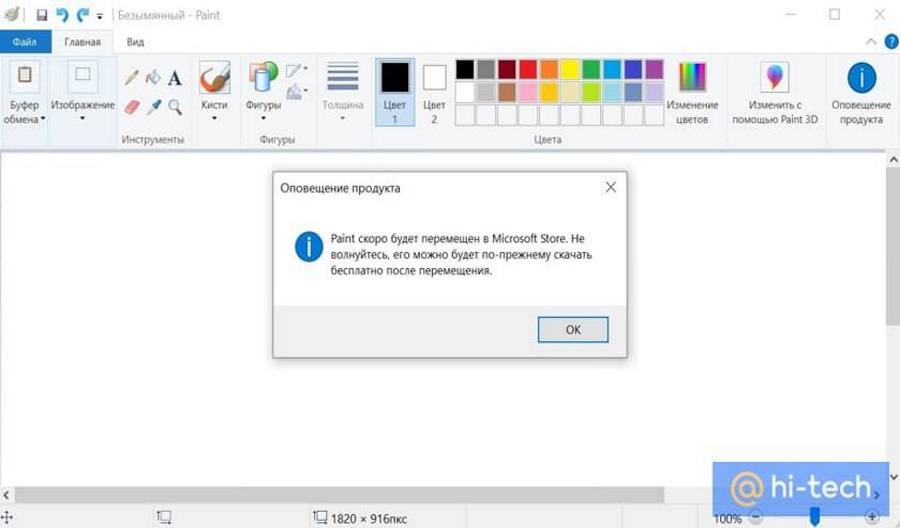Pick the white color swatch

click(x=465, y=92)
